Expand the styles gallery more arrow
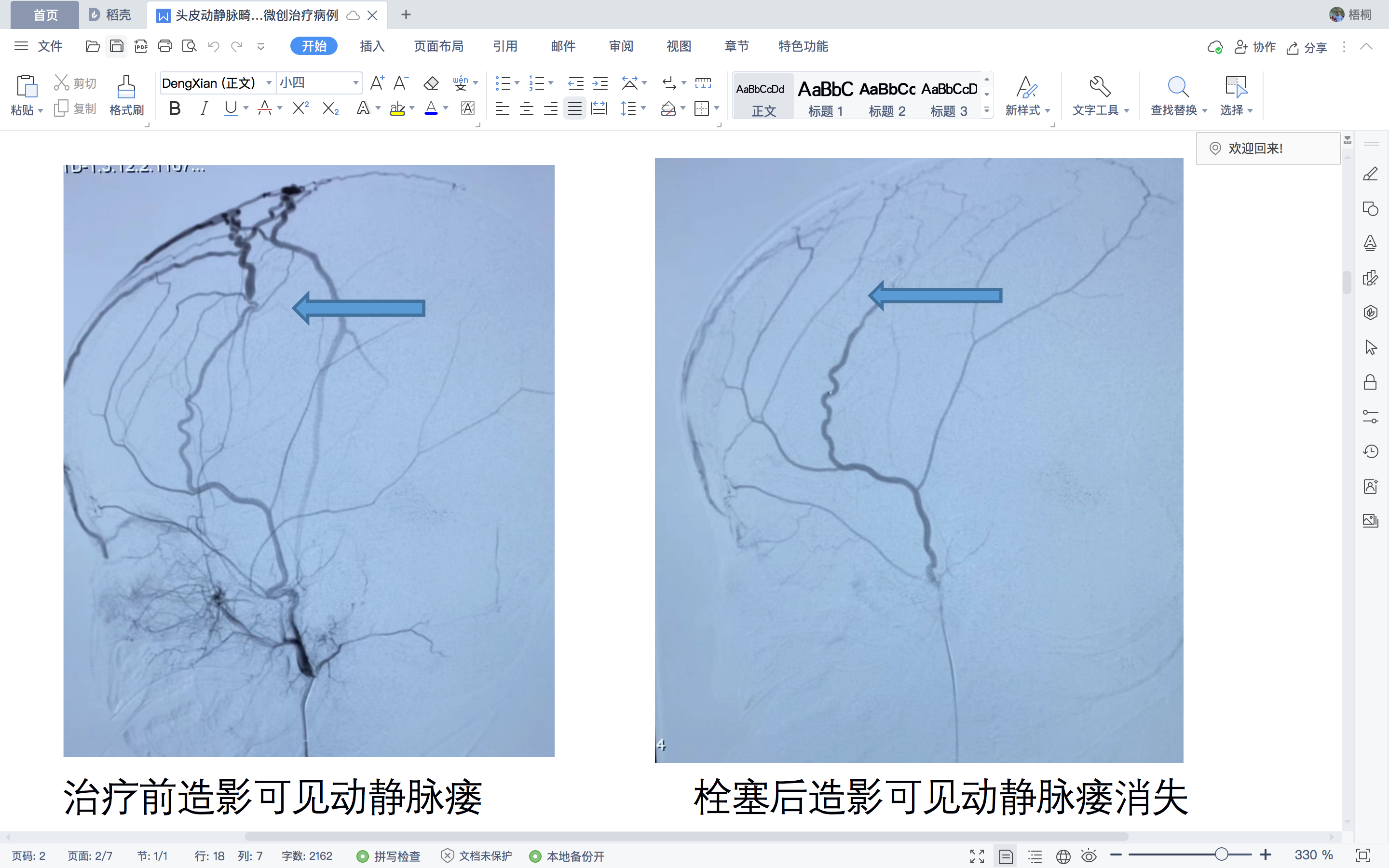 [x=987, y=109]
